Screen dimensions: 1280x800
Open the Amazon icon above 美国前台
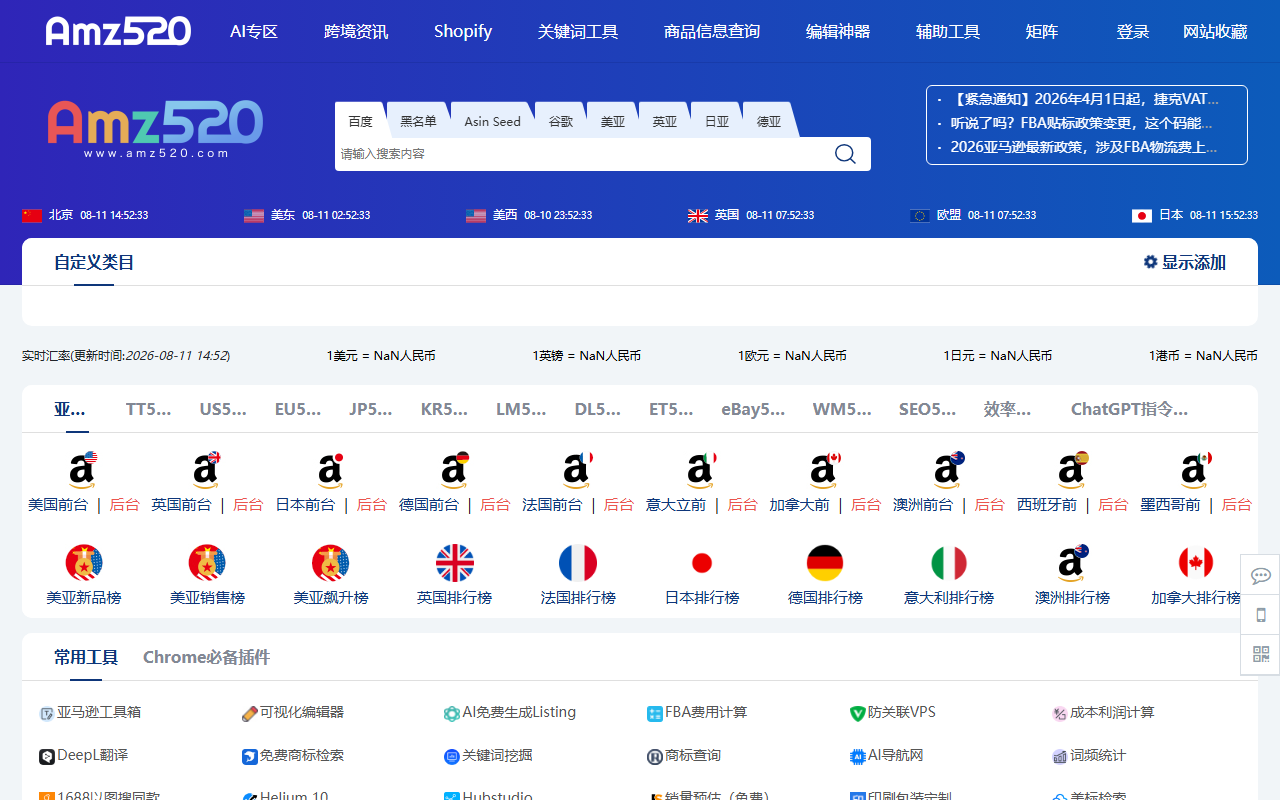83,470
